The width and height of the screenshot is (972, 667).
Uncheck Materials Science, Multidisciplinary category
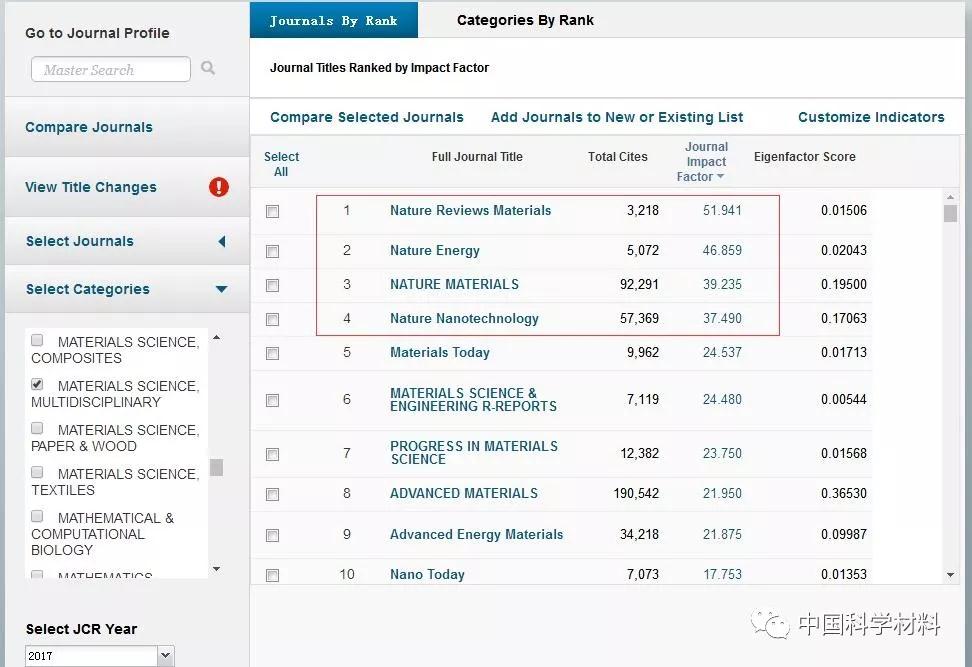coord(37,385)
